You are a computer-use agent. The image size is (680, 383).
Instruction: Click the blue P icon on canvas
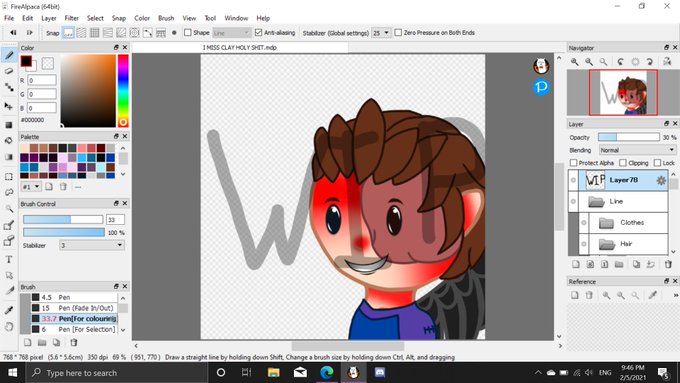coord(541,87)
